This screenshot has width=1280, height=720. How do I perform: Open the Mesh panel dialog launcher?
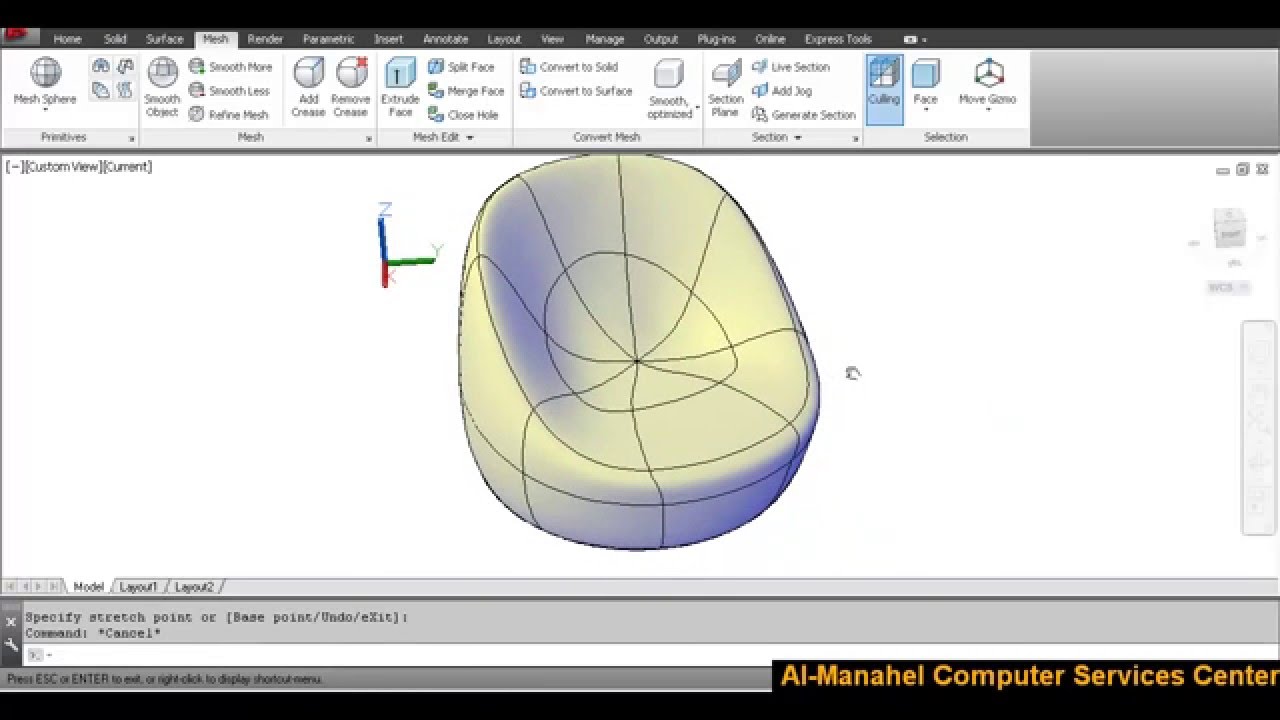tap(369, 138)
